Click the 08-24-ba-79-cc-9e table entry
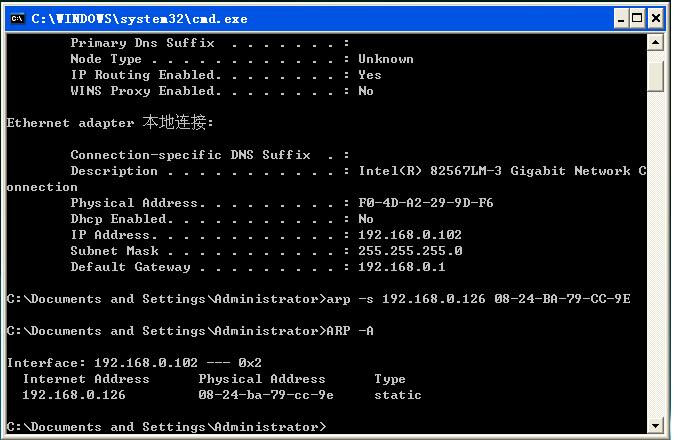 pos(266,395)
